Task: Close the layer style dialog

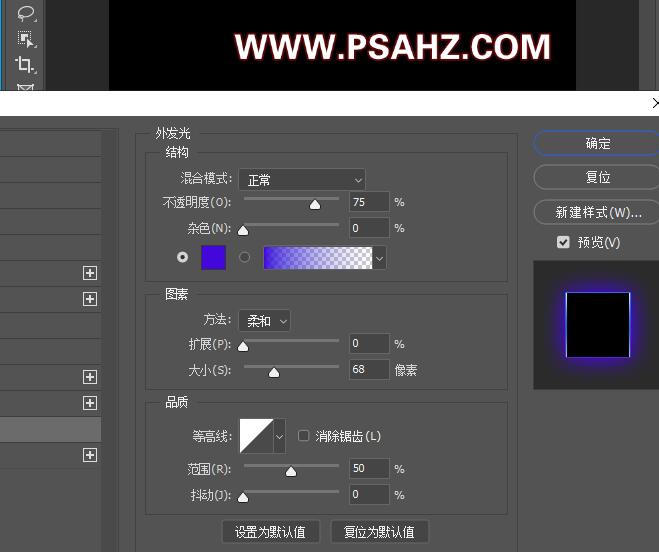Action: 655,103
